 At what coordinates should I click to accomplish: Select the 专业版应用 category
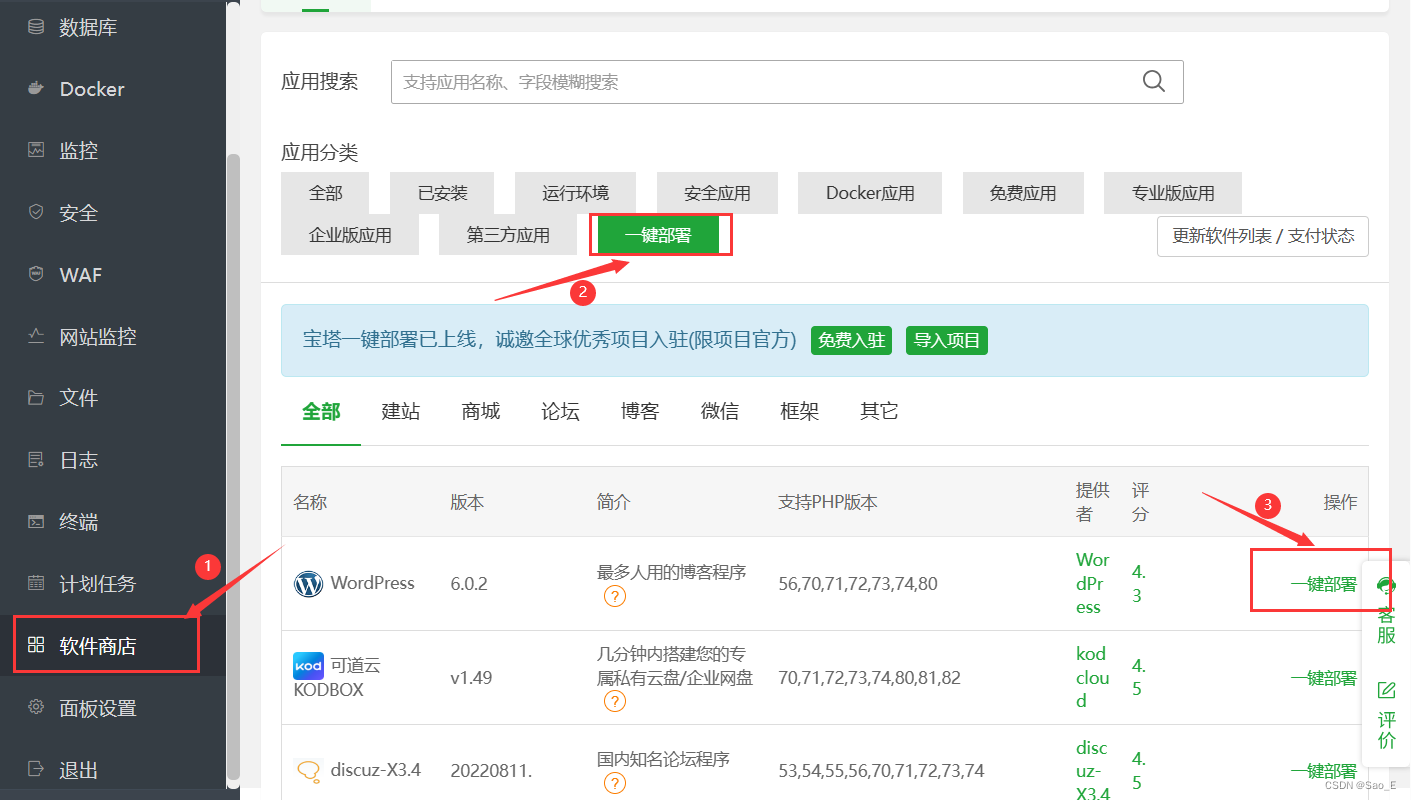(x=1173, y=193)
